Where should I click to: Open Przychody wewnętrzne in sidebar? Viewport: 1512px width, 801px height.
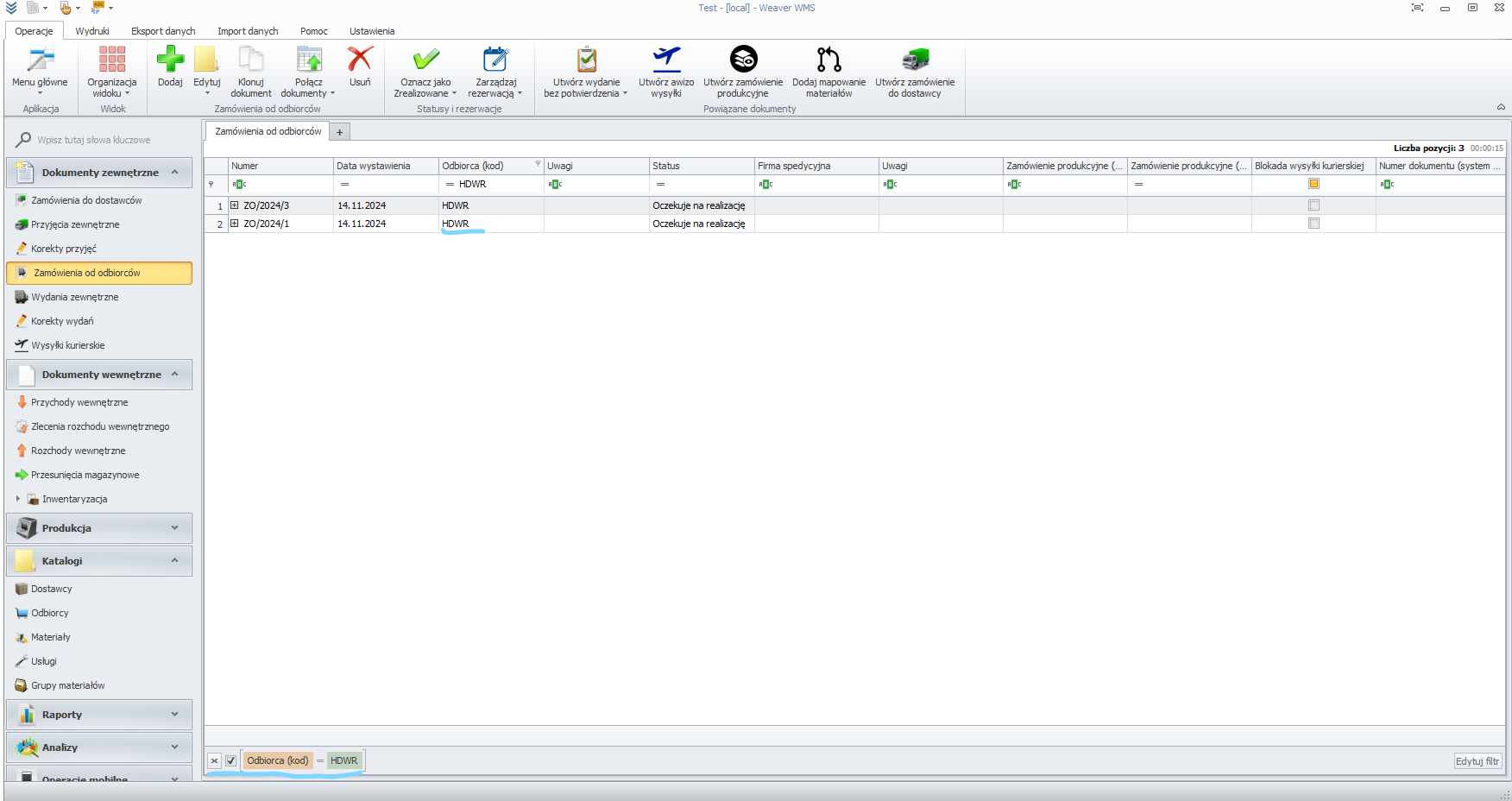(79, 402)
